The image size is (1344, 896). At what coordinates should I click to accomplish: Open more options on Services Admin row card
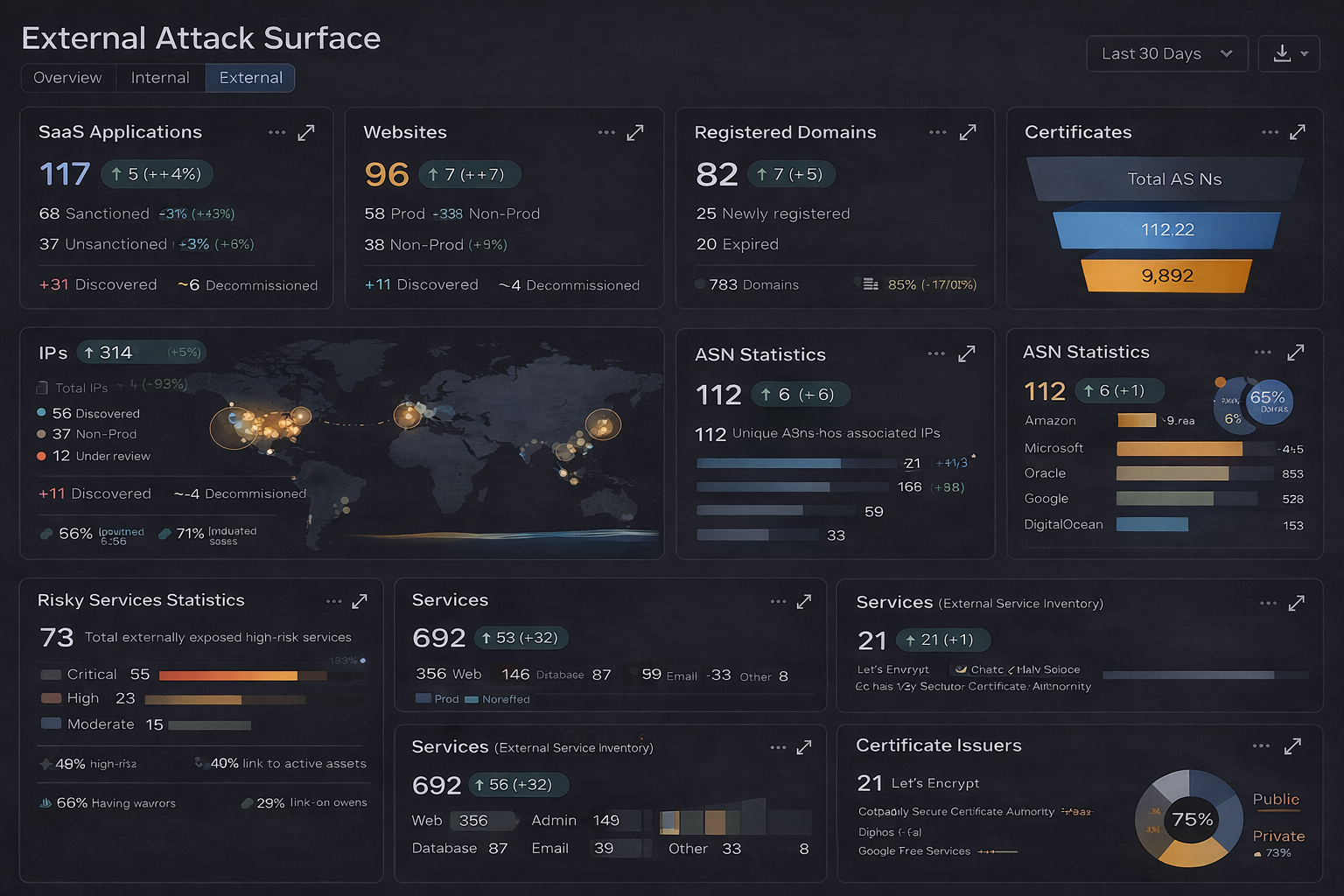(x=779, y=747)
